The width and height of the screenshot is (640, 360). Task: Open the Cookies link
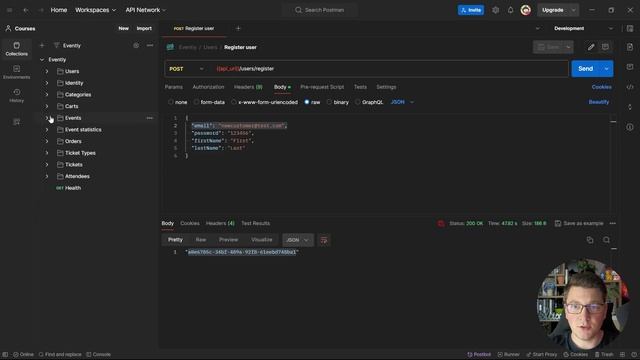tap(601, 87)
